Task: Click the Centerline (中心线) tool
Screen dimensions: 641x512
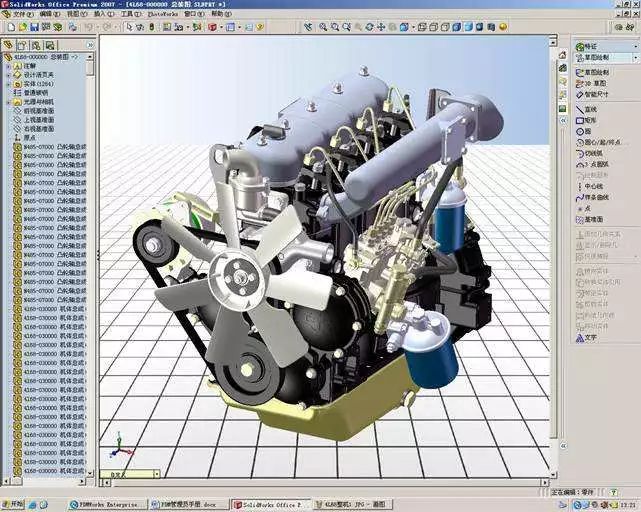Action: coord(589,186)
